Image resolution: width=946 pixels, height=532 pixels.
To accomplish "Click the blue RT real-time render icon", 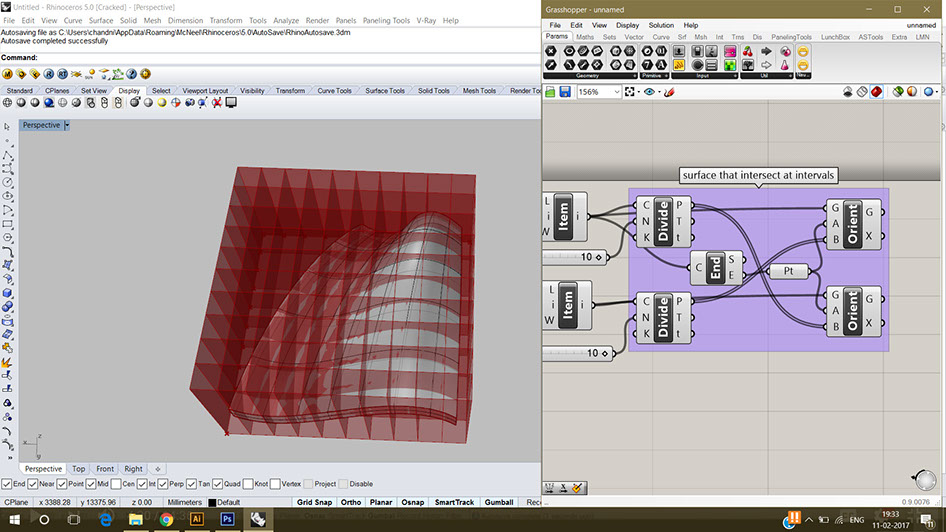I will (x=63, y=74).
